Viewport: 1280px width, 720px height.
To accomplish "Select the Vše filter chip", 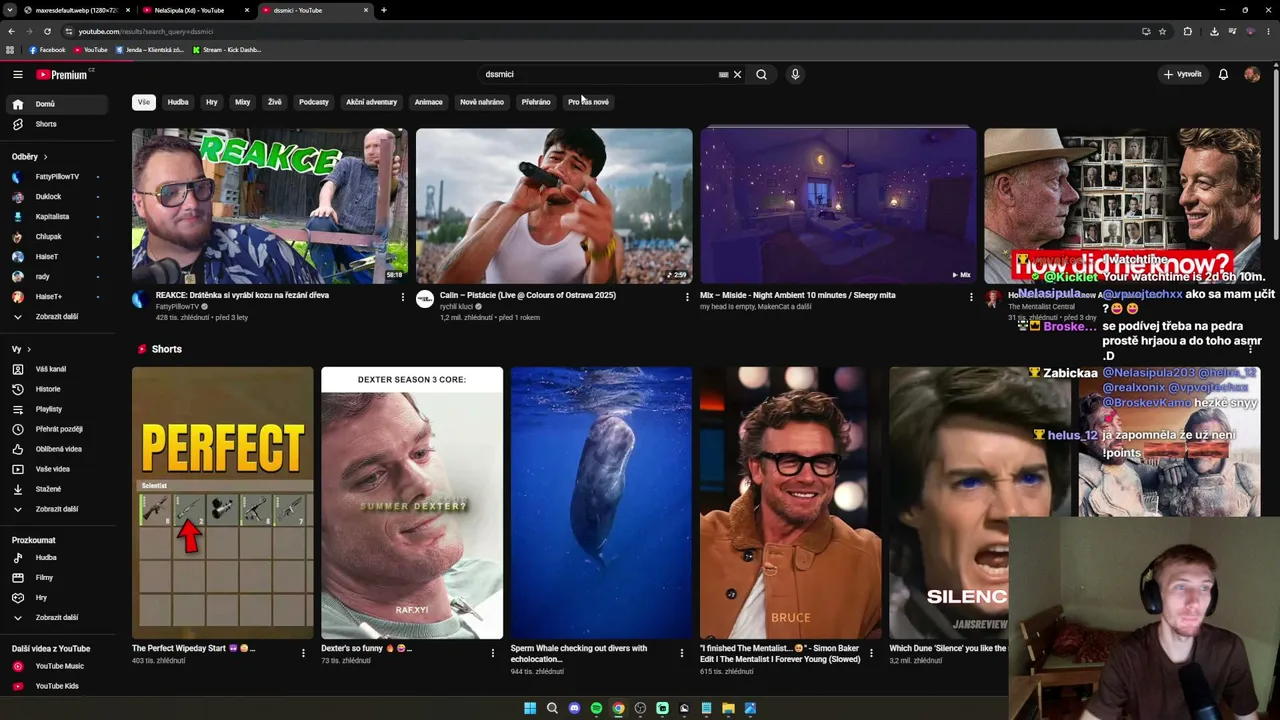I will pos(144,102).
